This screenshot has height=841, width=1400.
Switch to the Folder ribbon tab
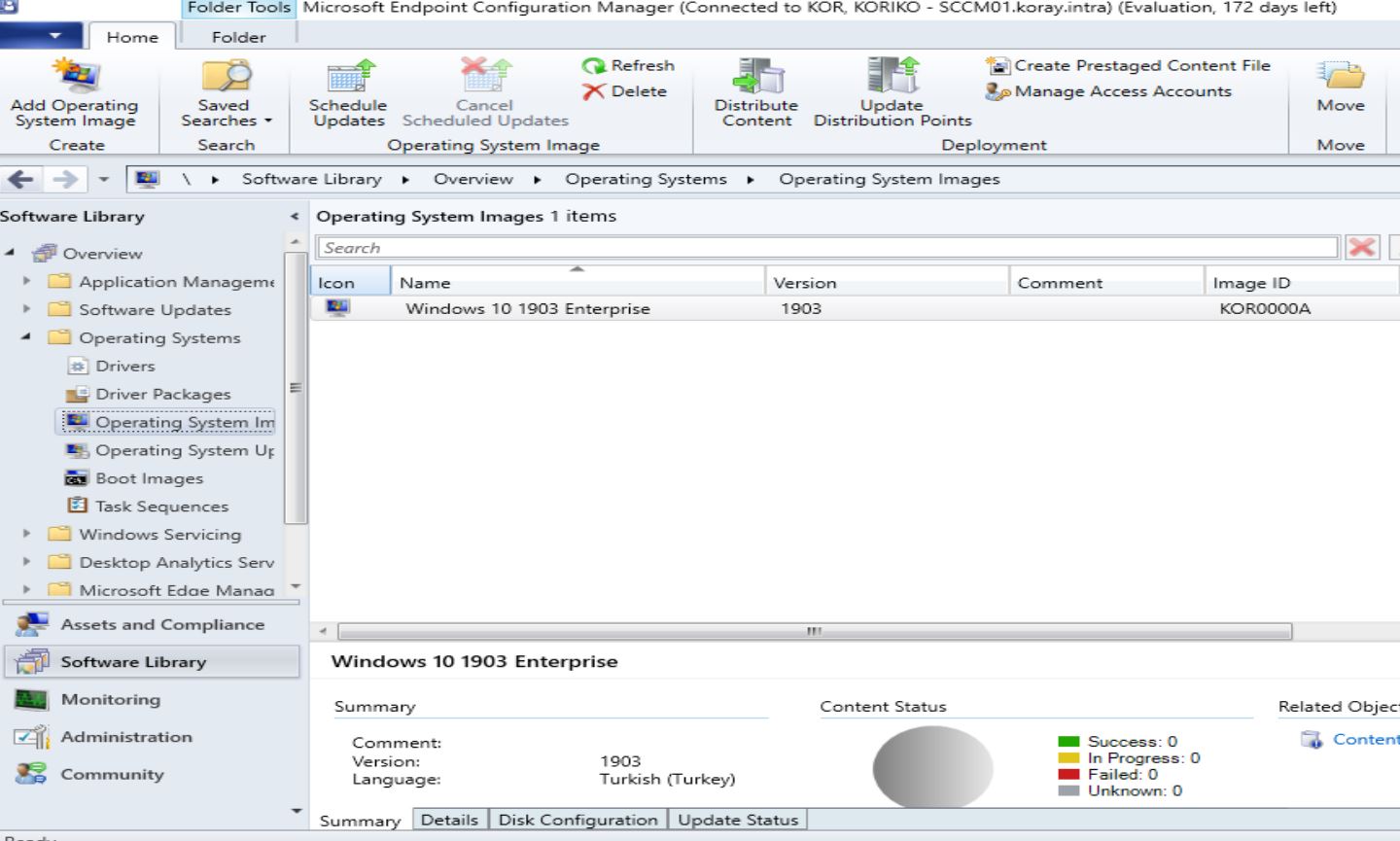click(x=238, y=37)
